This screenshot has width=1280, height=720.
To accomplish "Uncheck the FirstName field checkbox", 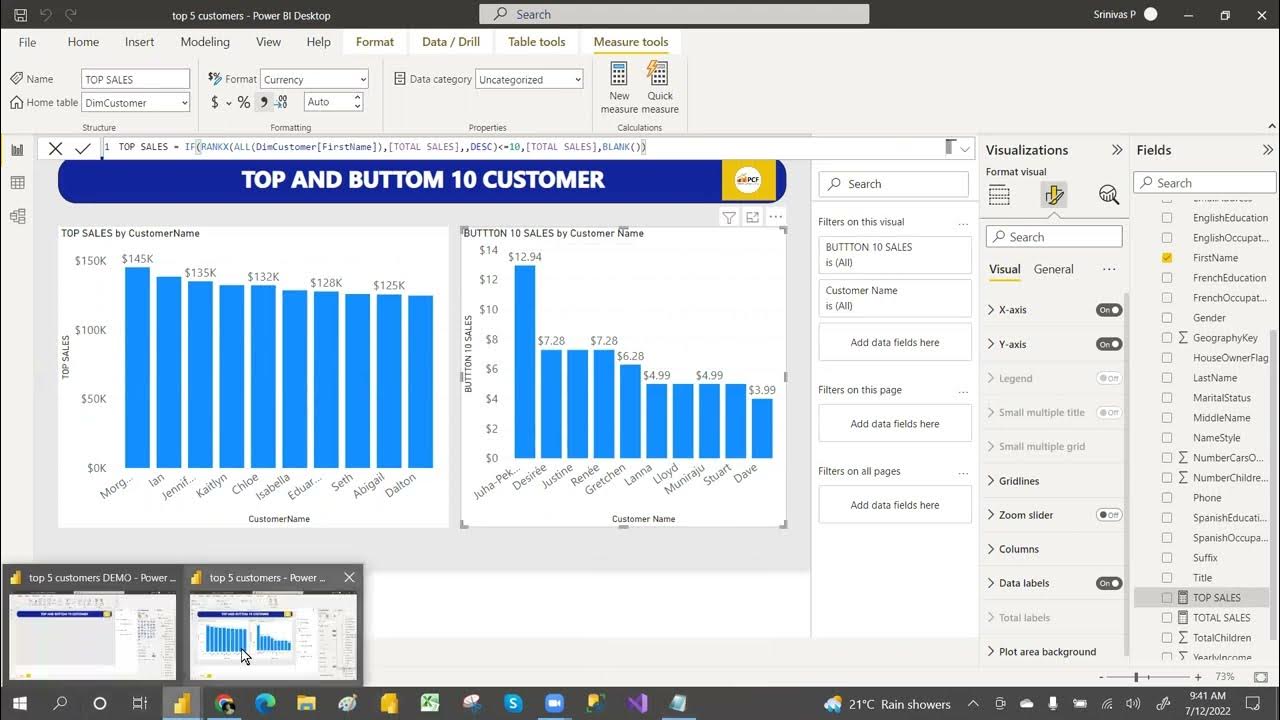I will pos(1167,257).
